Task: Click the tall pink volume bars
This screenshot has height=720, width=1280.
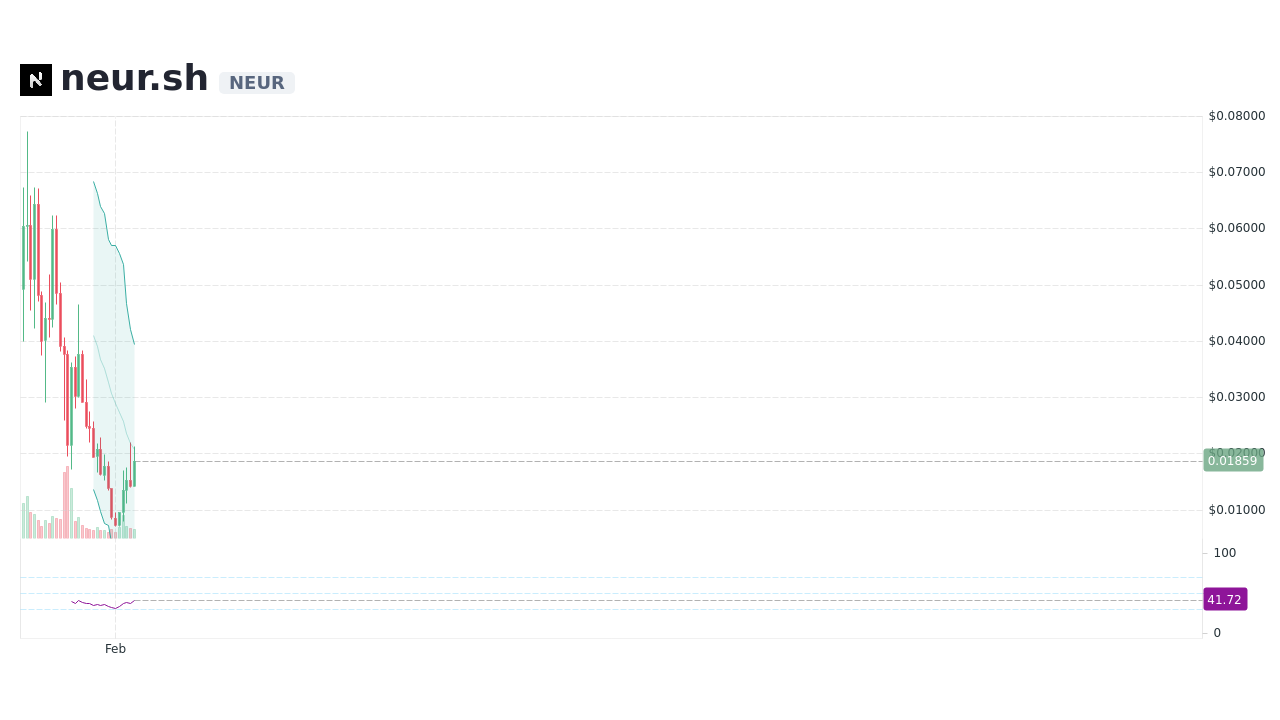Action: coord(67,503)
